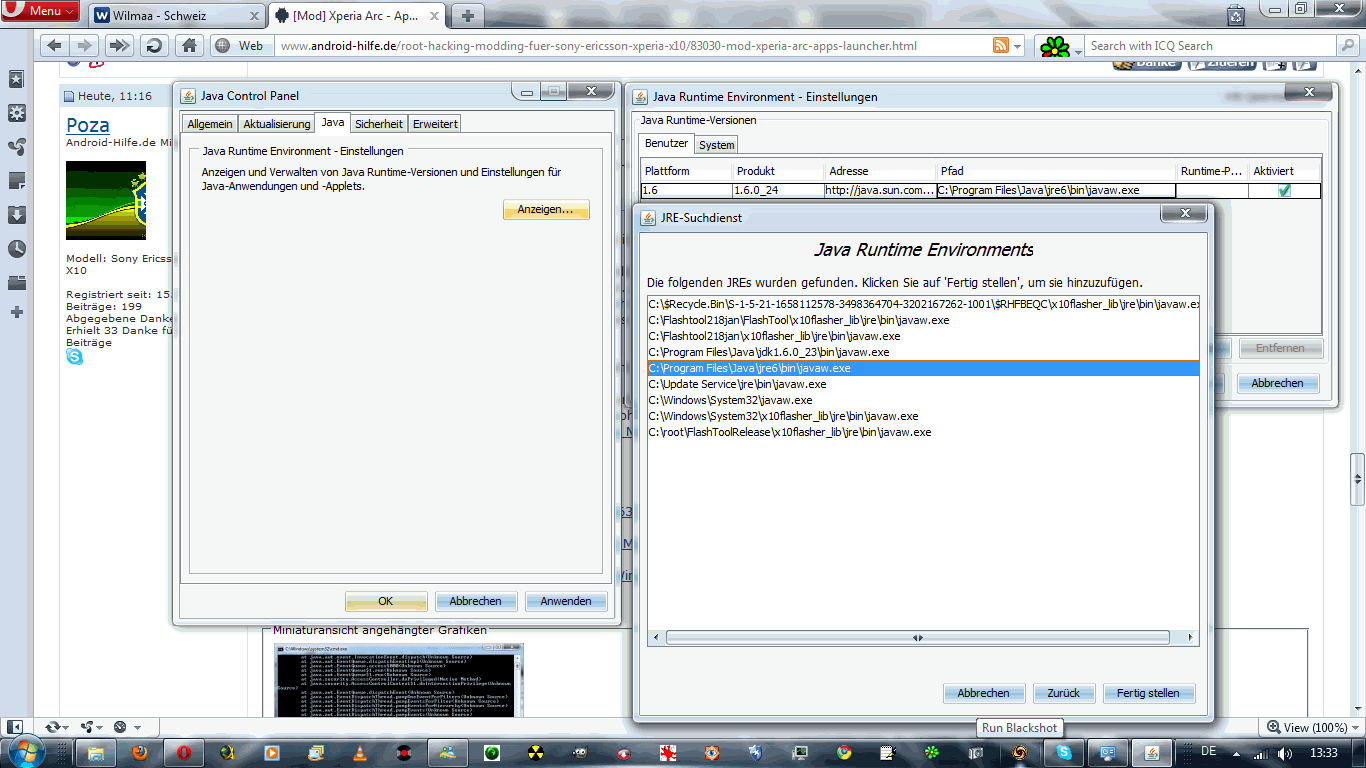Select C:\Windows\System32\javaw.exe entry
This screenshot has height=768, width=1366.
point(923,400)
